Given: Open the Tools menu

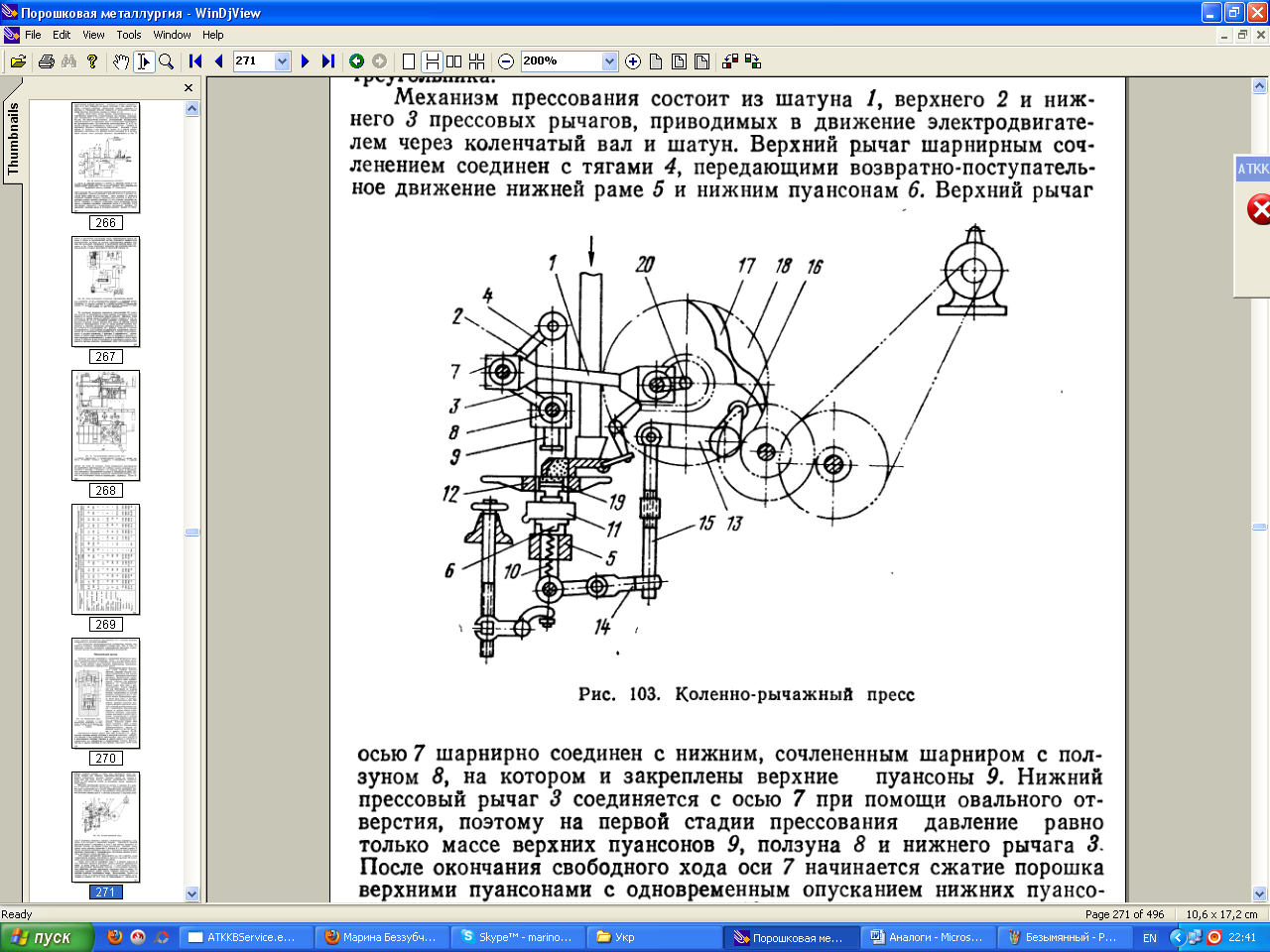Looking at the screenshot, I should coord(129,35).
